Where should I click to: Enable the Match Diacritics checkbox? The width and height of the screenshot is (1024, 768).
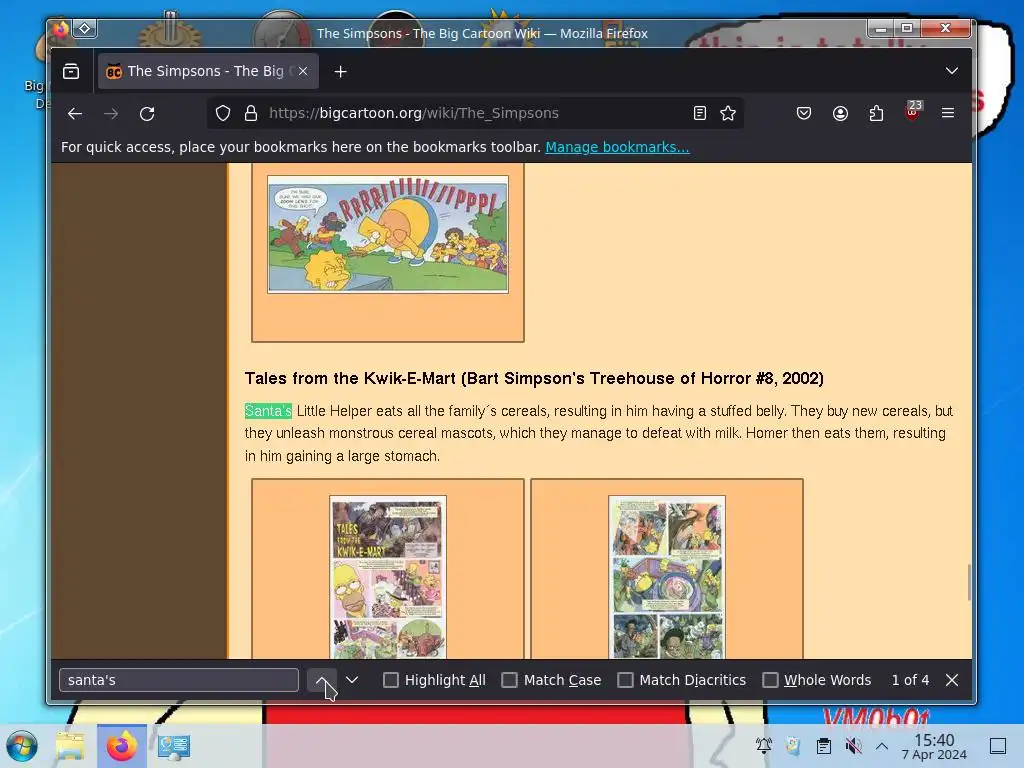[625, 680]
